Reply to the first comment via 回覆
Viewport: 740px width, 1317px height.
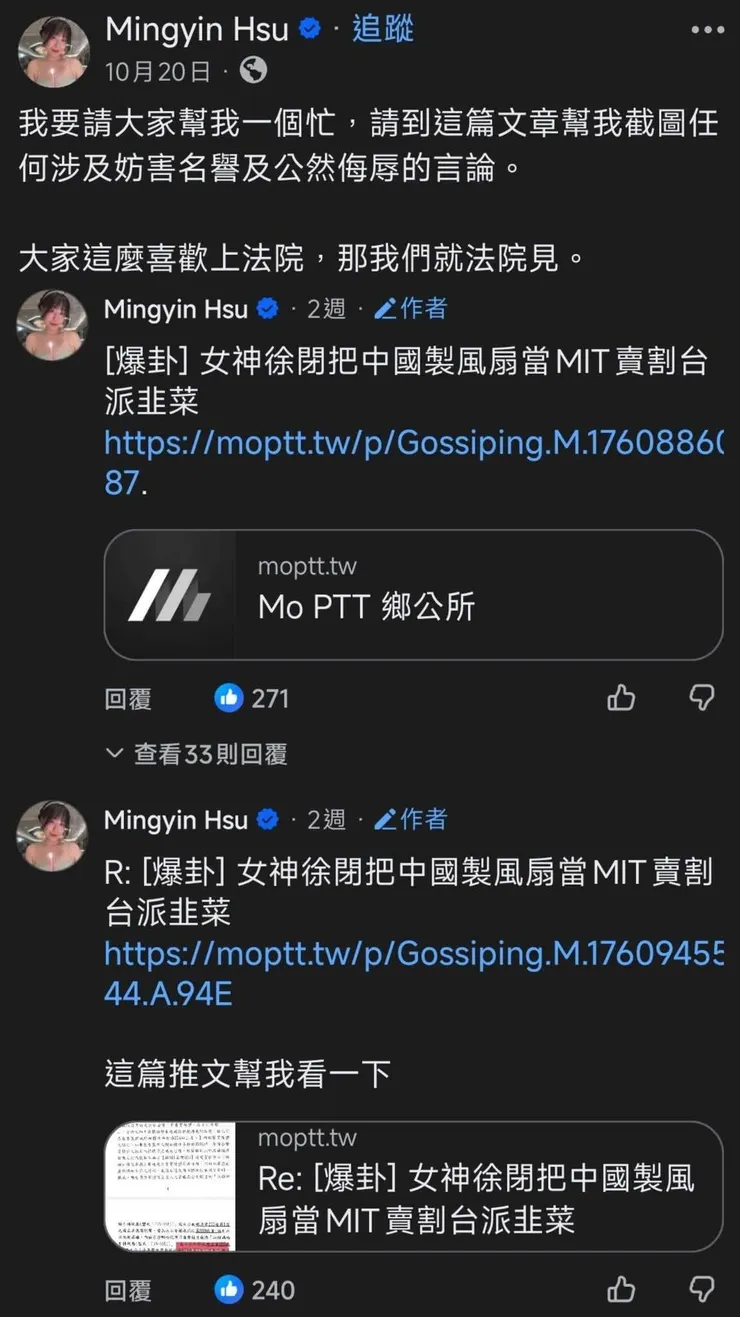128,698
